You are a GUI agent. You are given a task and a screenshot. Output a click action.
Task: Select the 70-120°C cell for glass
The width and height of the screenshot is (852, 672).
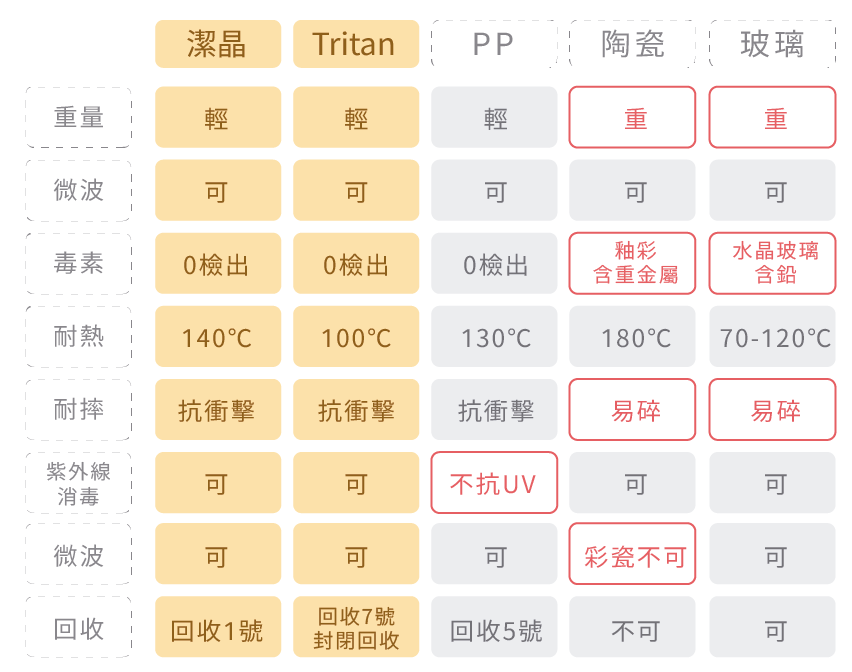coord(772,337)
